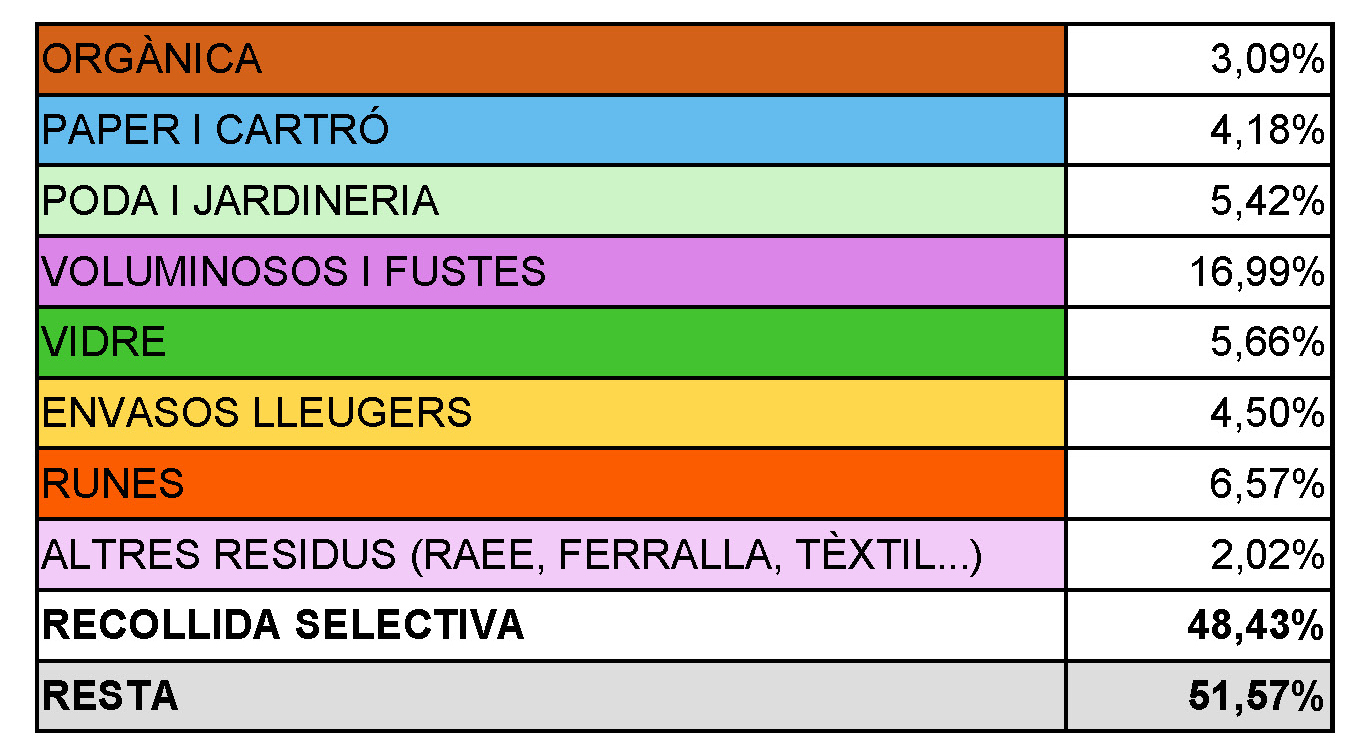Select the yellow ENVASOS LLEUGERS cell
Screen dimensions: 1360x752
tap(552, 413)
